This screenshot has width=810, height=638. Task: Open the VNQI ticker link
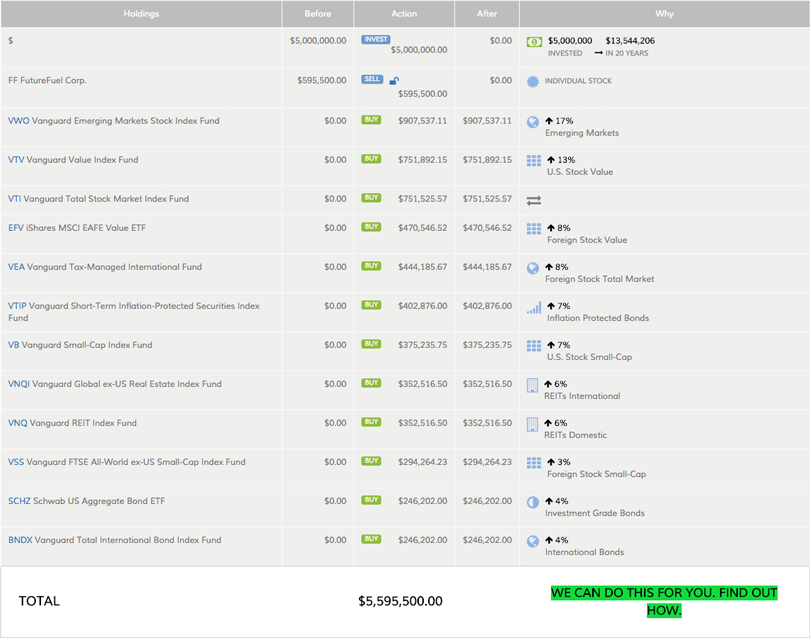click(x=19, y=384)
